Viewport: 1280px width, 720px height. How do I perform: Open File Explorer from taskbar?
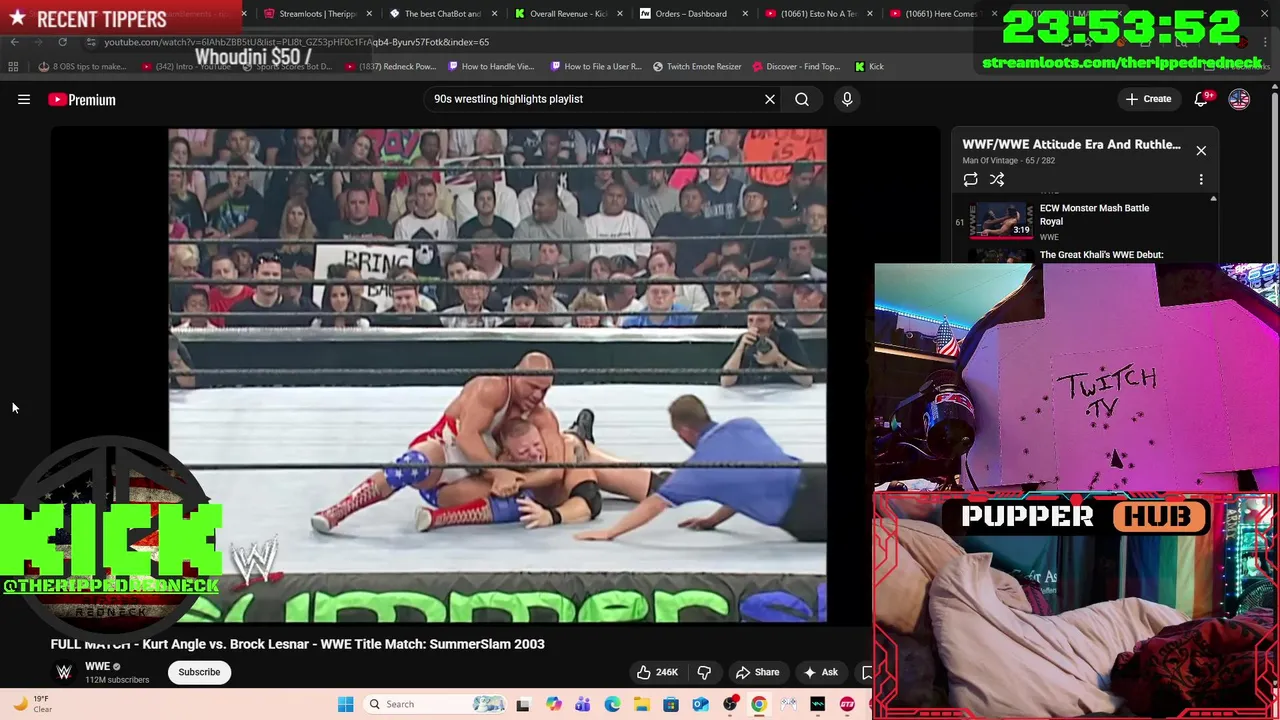click(x=641, y=704)
